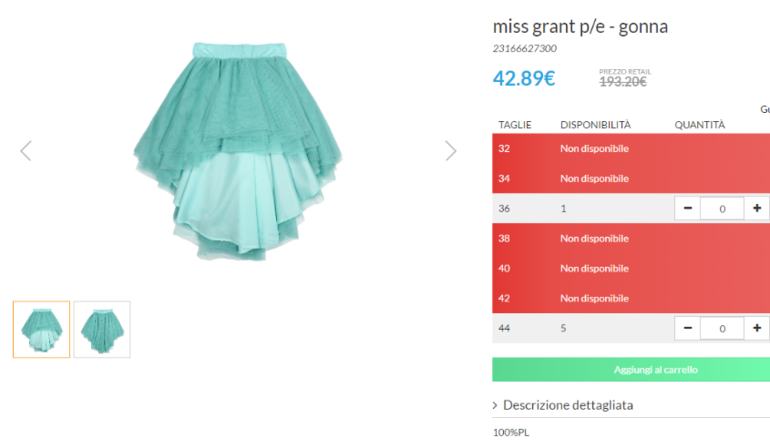Increase quantity for size 36
This screenshot has width=770, height=448.
(x=757, y=208)
